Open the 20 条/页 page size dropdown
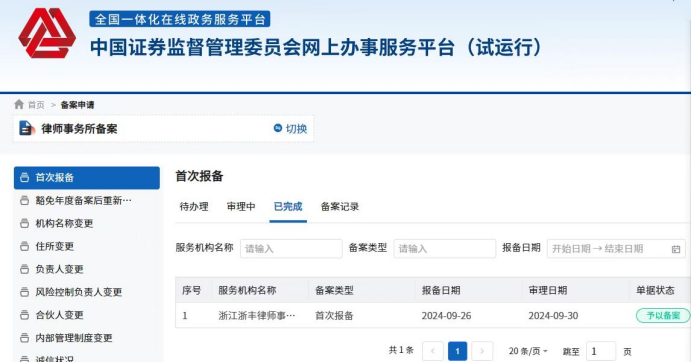Image resolution: width=692 pixels, height=362 pixels. pos(528,351)
